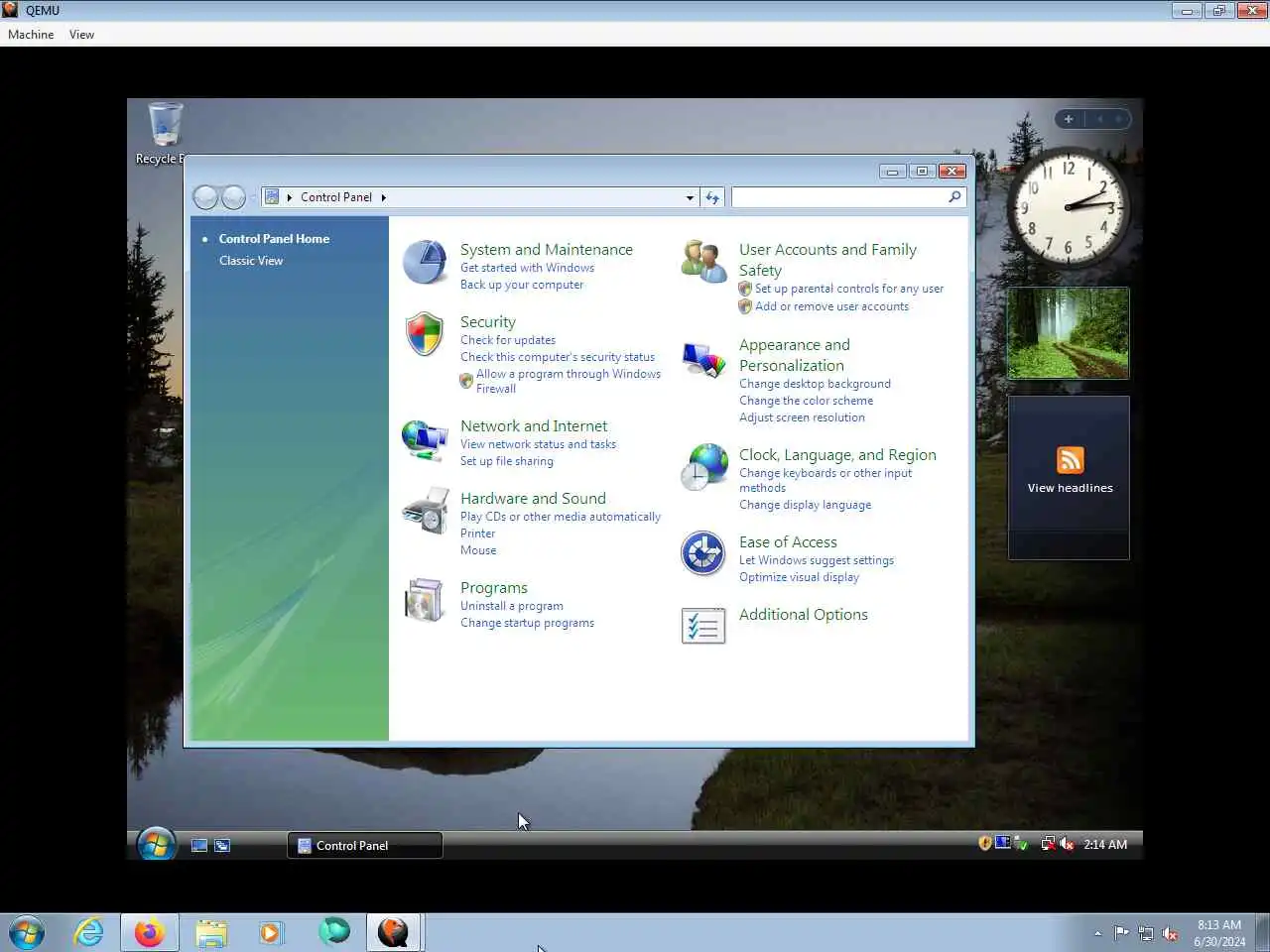
Task: Open System and Maintenance category icon
Action: point(425,262)
